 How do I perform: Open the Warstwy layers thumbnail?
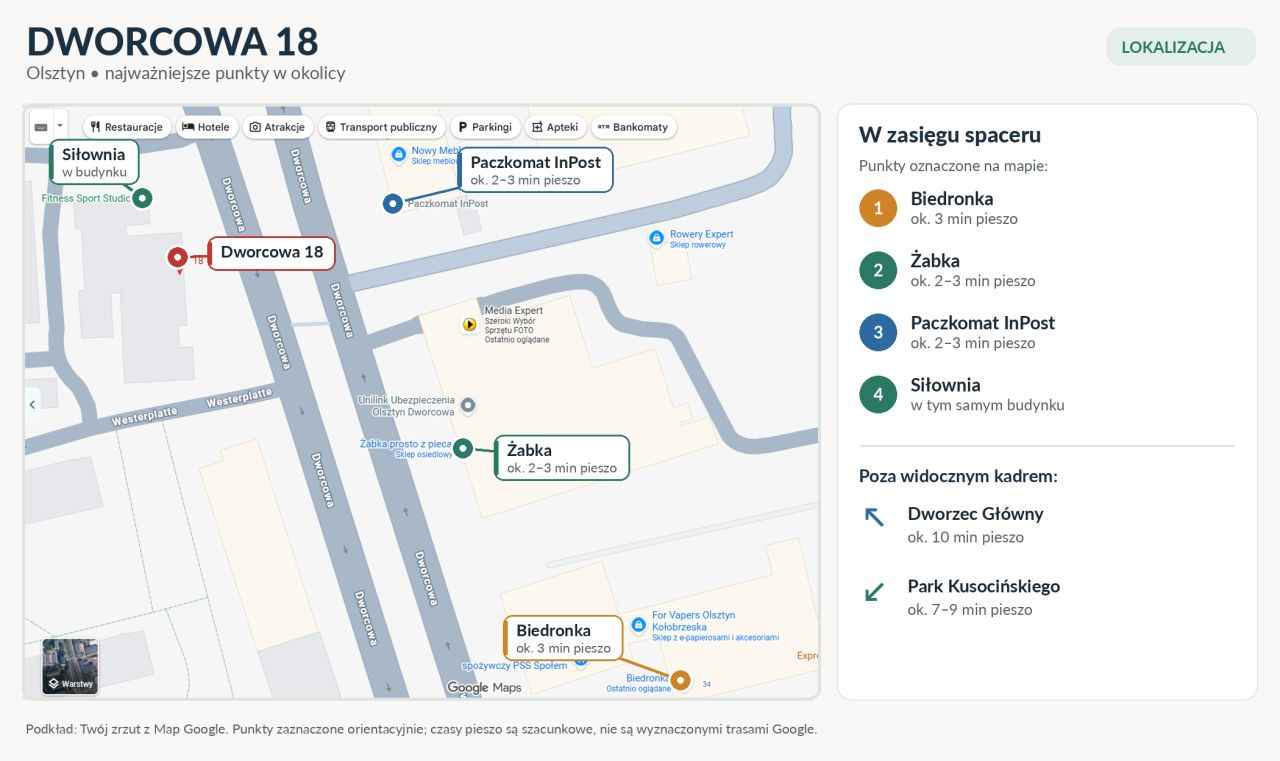pos(70,666)
